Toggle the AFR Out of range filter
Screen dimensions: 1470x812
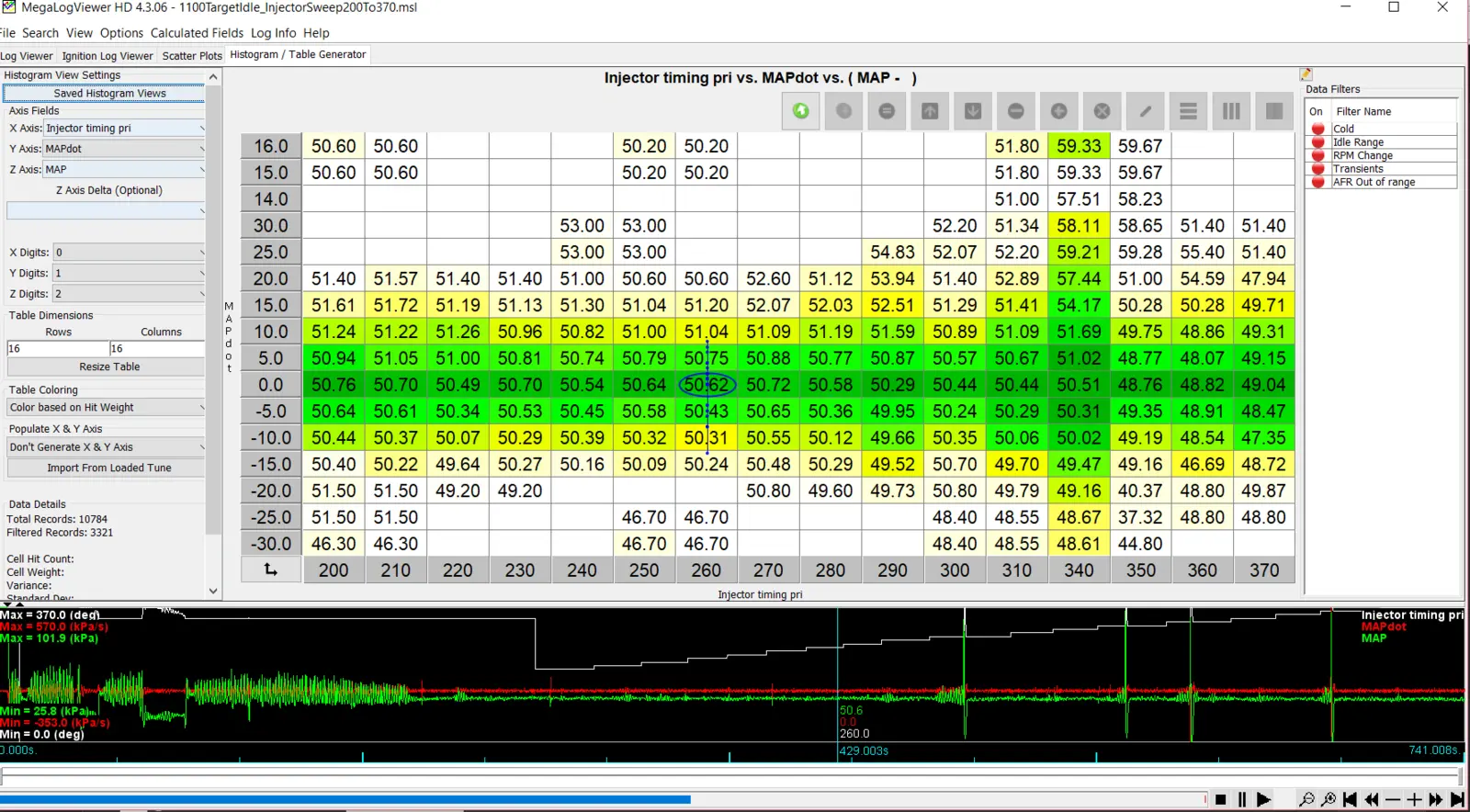coord(1317,182)
